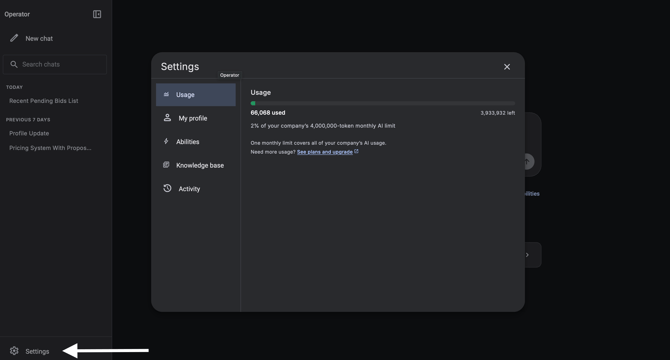Click the Operator title in the sidebar
This screenshot has height=360, width=670.
[x=17, y=14]
